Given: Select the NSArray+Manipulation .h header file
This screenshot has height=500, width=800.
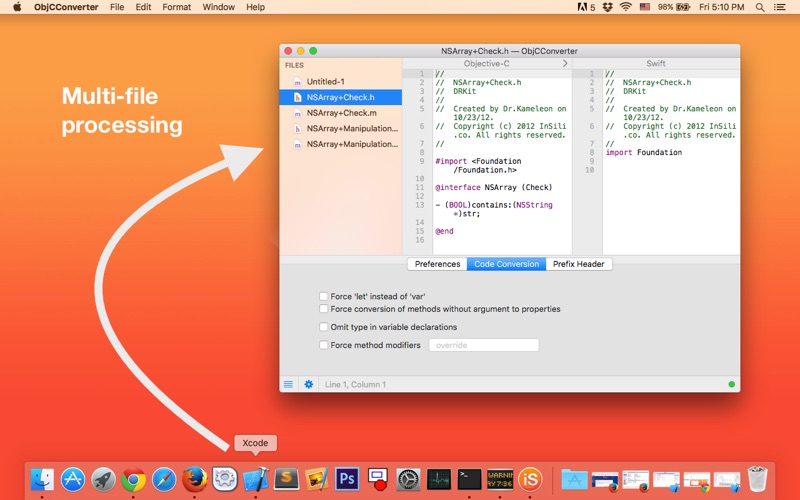Looking at the screenshot, I should [341, 129].
